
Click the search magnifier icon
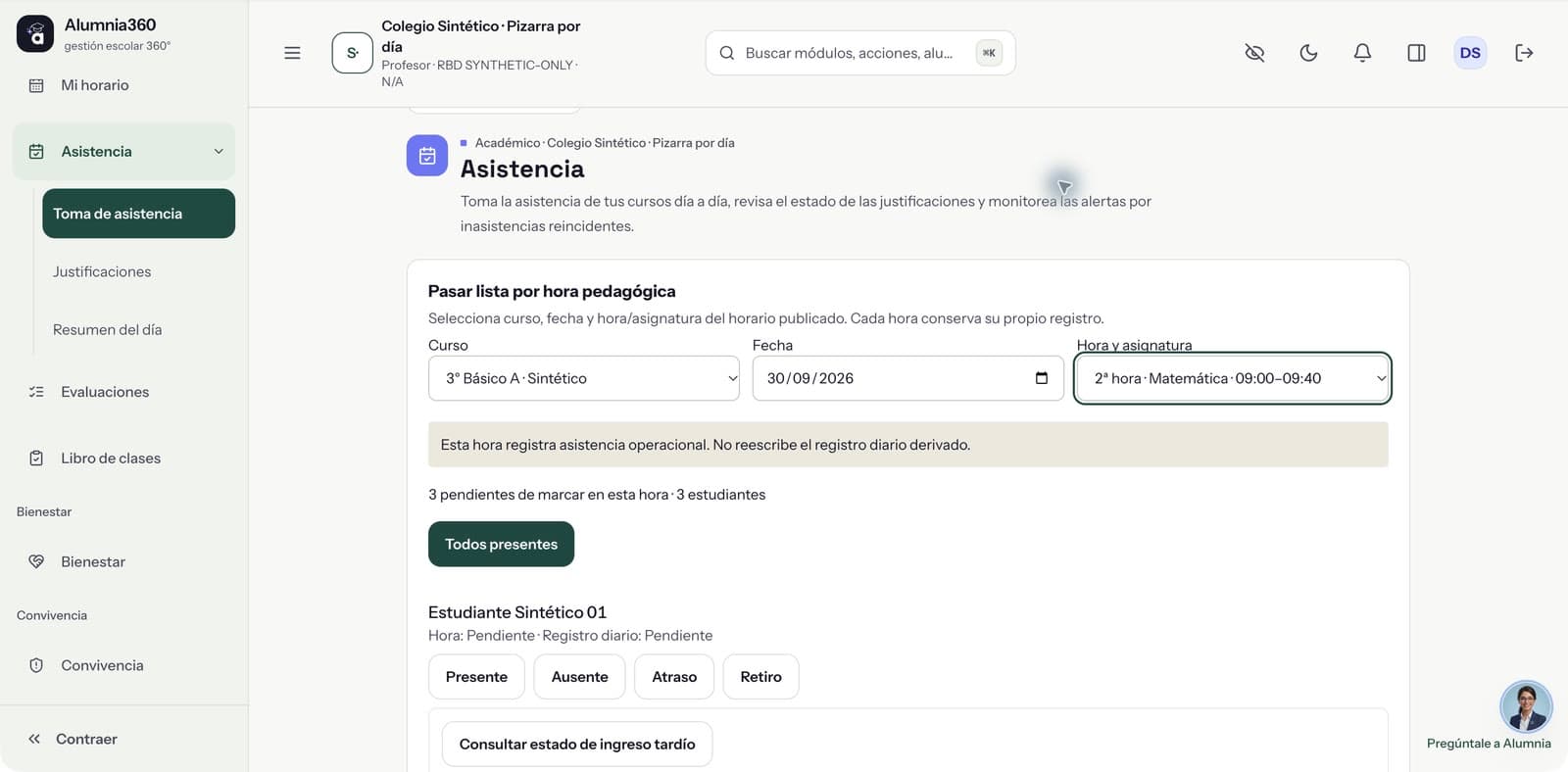727,53
